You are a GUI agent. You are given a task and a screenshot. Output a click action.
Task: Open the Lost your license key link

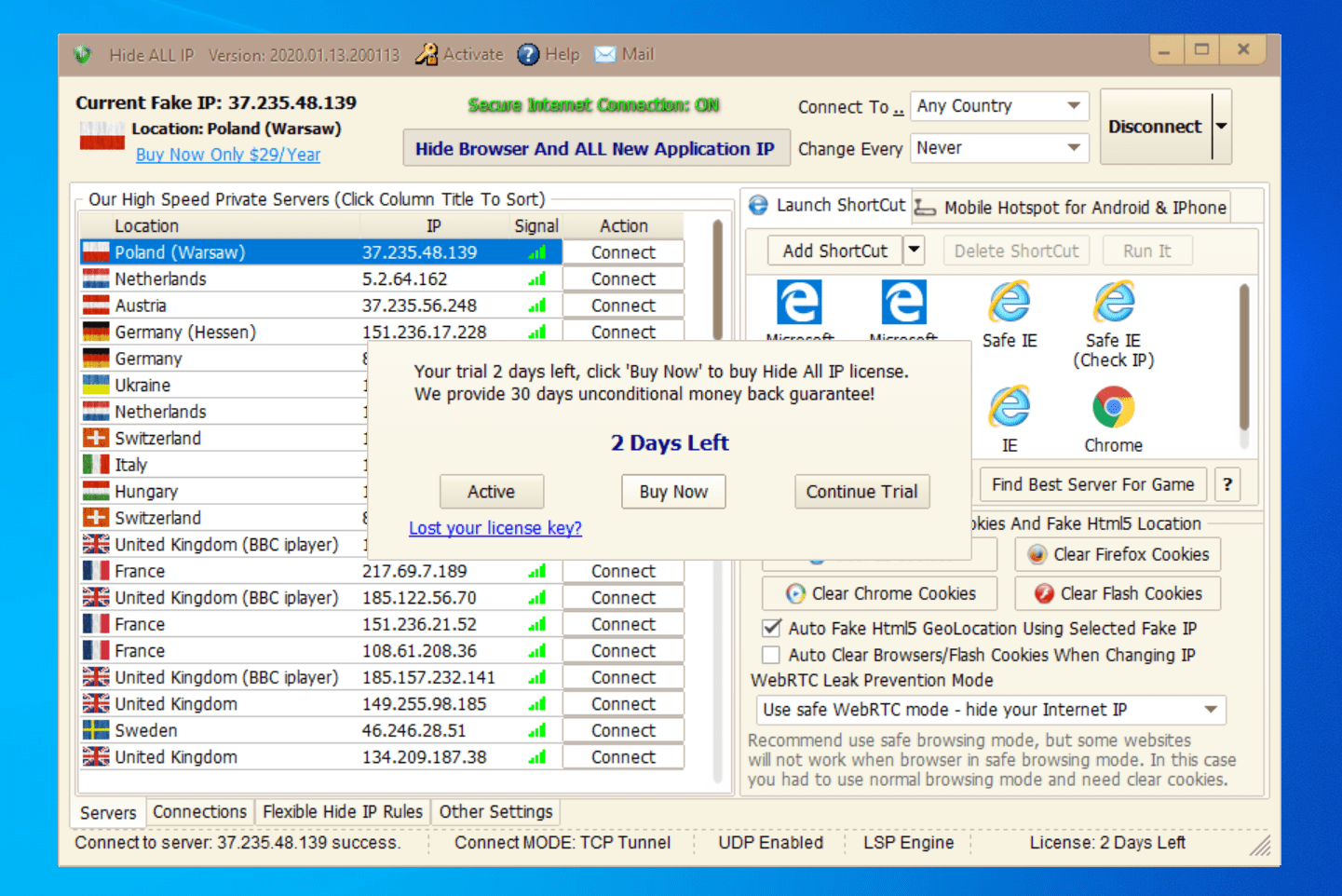coord(495,528)
